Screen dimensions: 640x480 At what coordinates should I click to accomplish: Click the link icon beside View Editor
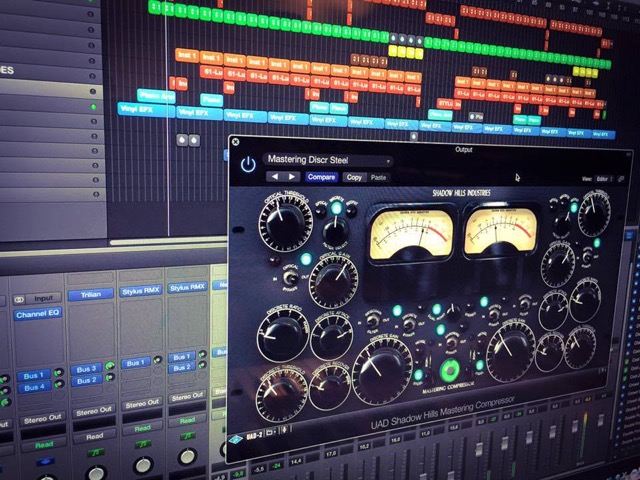pyautogui.click(x=621, y=179)
